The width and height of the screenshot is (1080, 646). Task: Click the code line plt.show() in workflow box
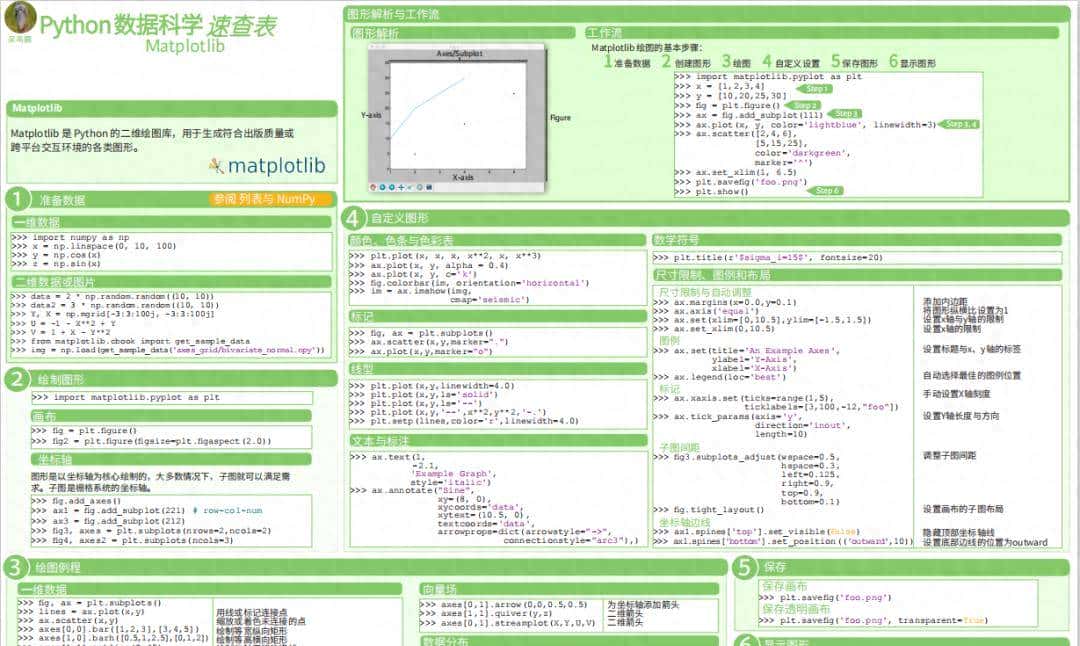pyautogui.click(x=712, y=191)
